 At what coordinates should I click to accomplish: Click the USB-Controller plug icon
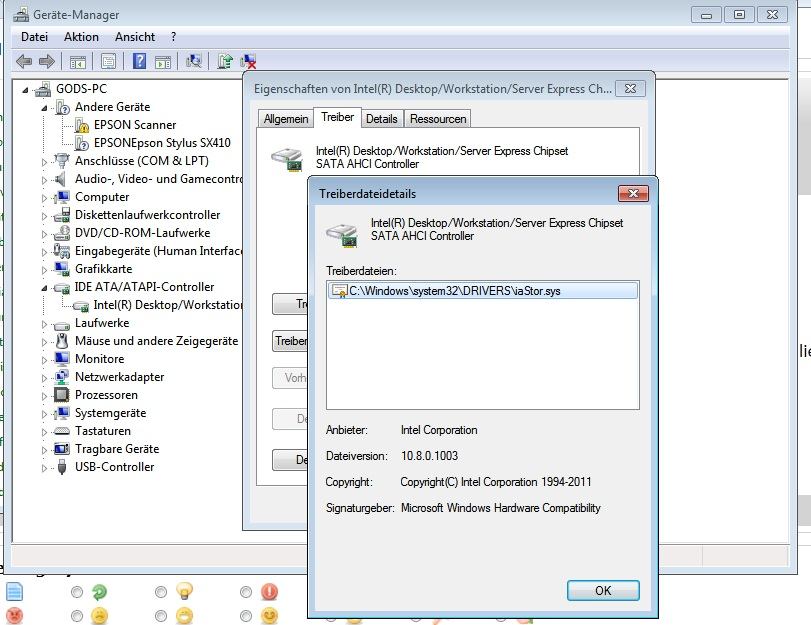pyautogui.click(x=62, y=467)
